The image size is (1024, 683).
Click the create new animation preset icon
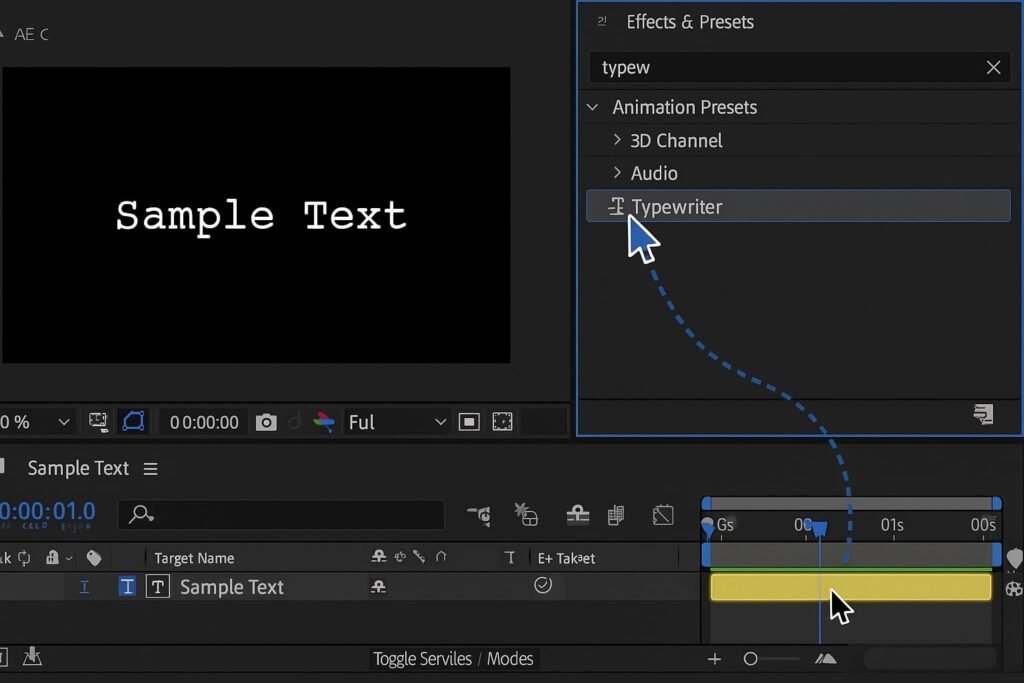(x=983, y=414)
